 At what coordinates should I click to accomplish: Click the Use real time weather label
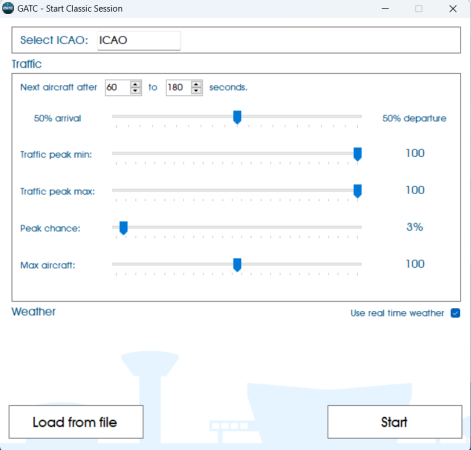[x=397, y=313]
